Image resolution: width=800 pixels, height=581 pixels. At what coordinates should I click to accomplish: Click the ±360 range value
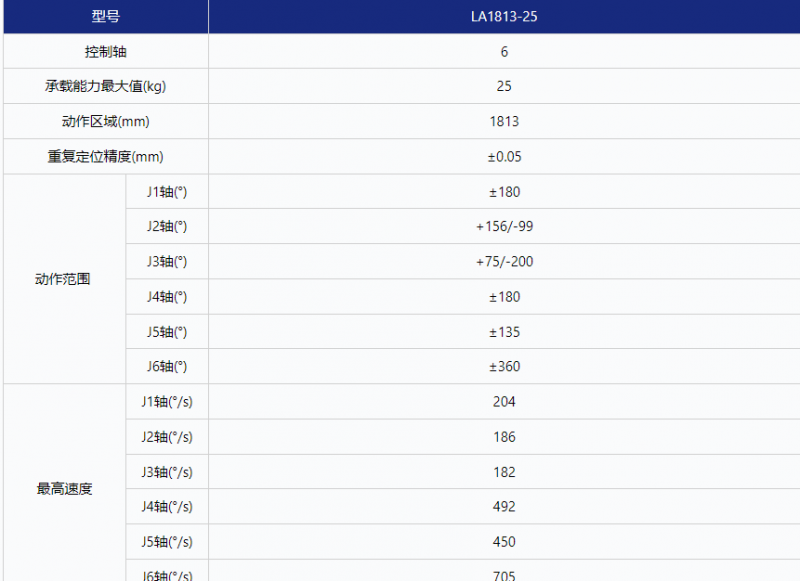tap(504, 366)
